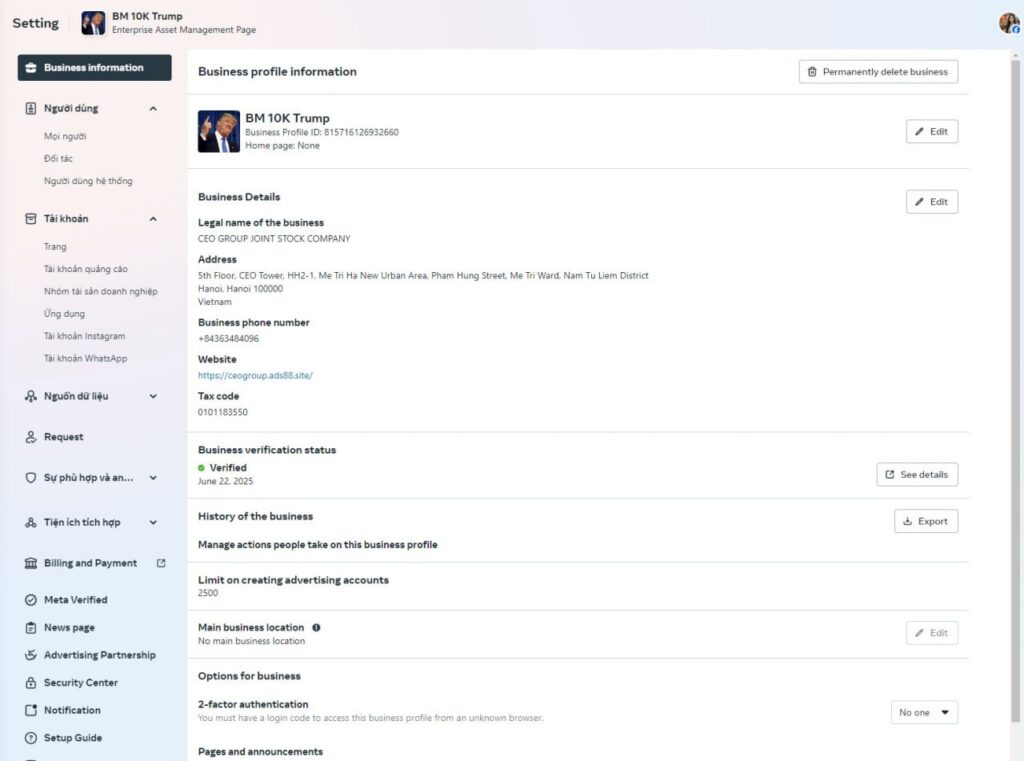Viewport: 1024px width, 761px height.
Task: Select Mọi người in the sidebar
Action: (65, 136)
